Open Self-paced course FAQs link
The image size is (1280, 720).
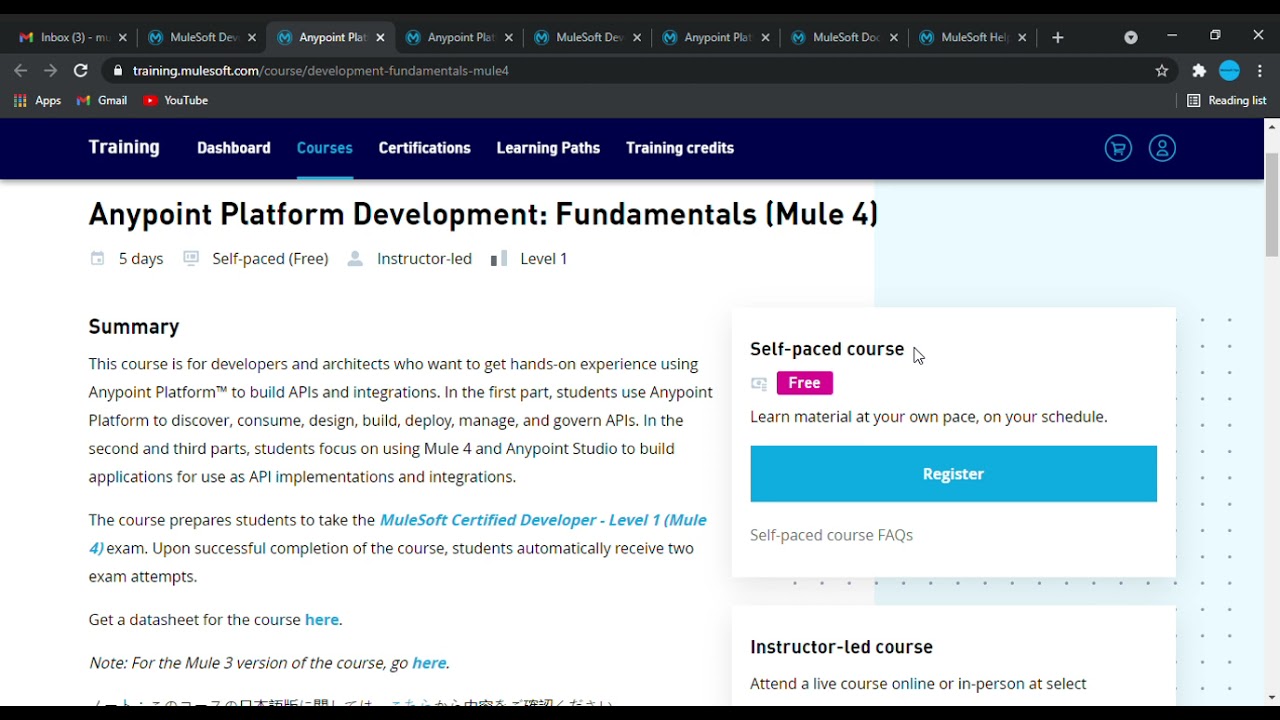pyautogui.click(x=831, y=535)
